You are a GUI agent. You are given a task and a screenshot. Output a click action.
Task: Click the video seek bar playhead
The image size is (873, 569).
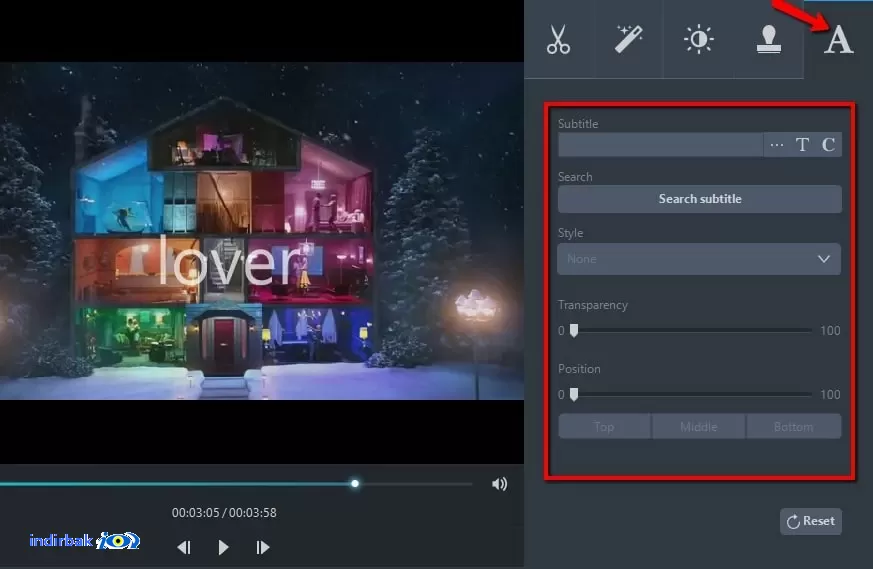click(x=355, y=484)
